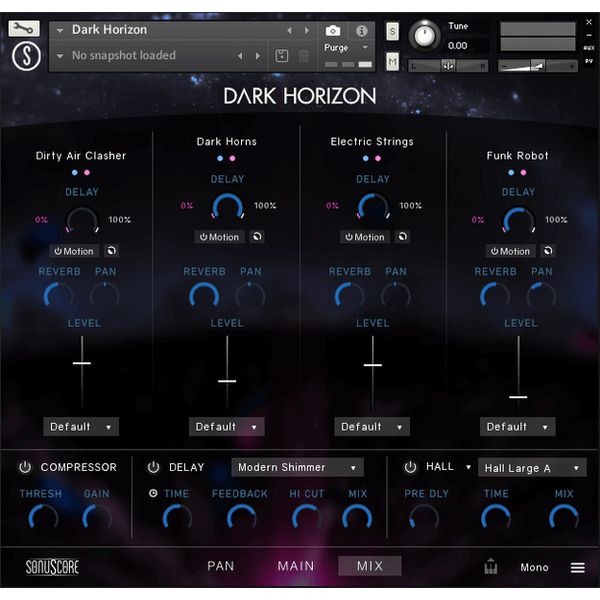Image resolution: width=600 pixels, height=600 pixels.
Task: Randomize motion for Dark Horns
Action: (x=257, y=236)
